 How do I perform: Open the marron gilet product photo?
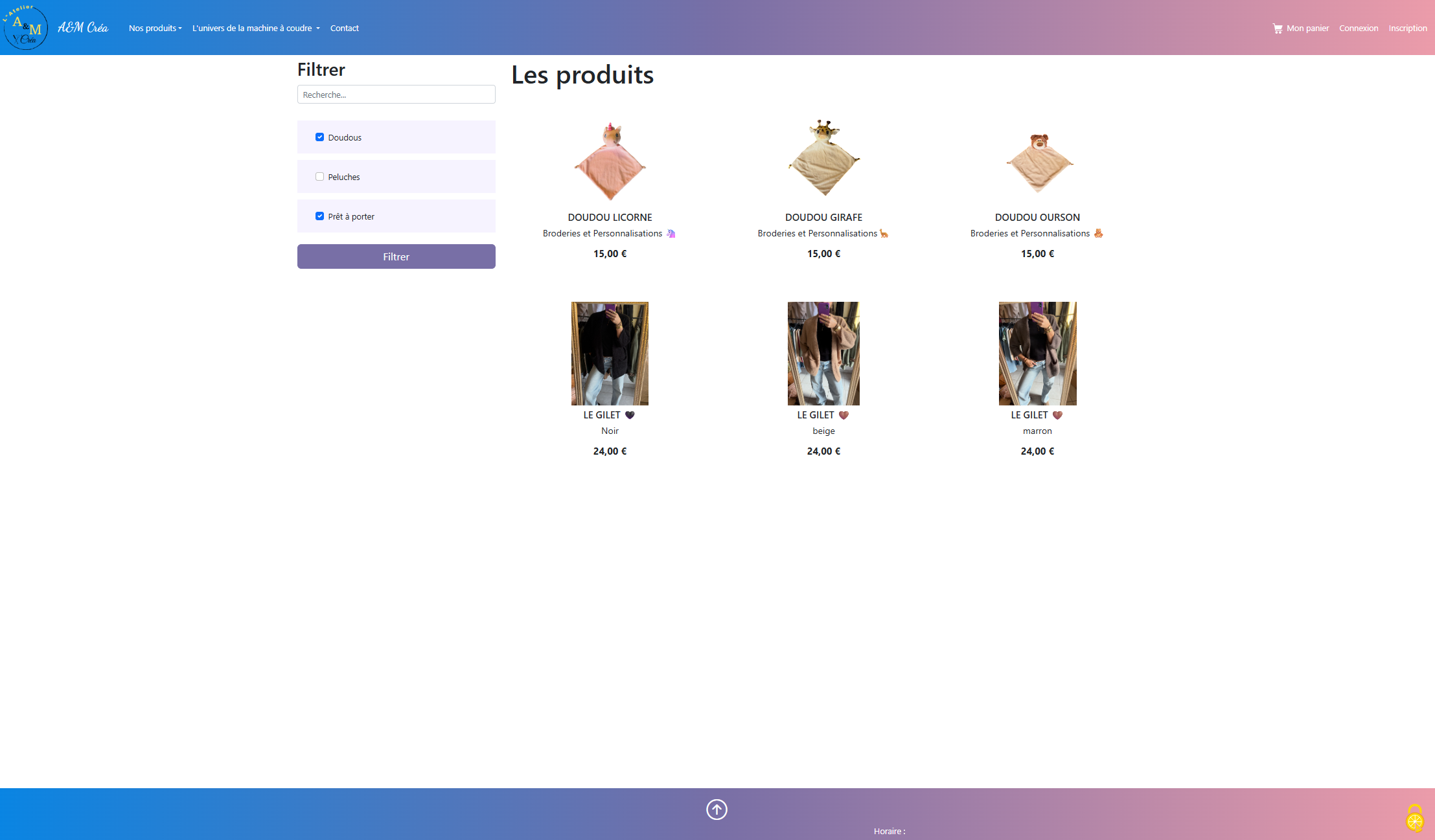(1038, 354)
